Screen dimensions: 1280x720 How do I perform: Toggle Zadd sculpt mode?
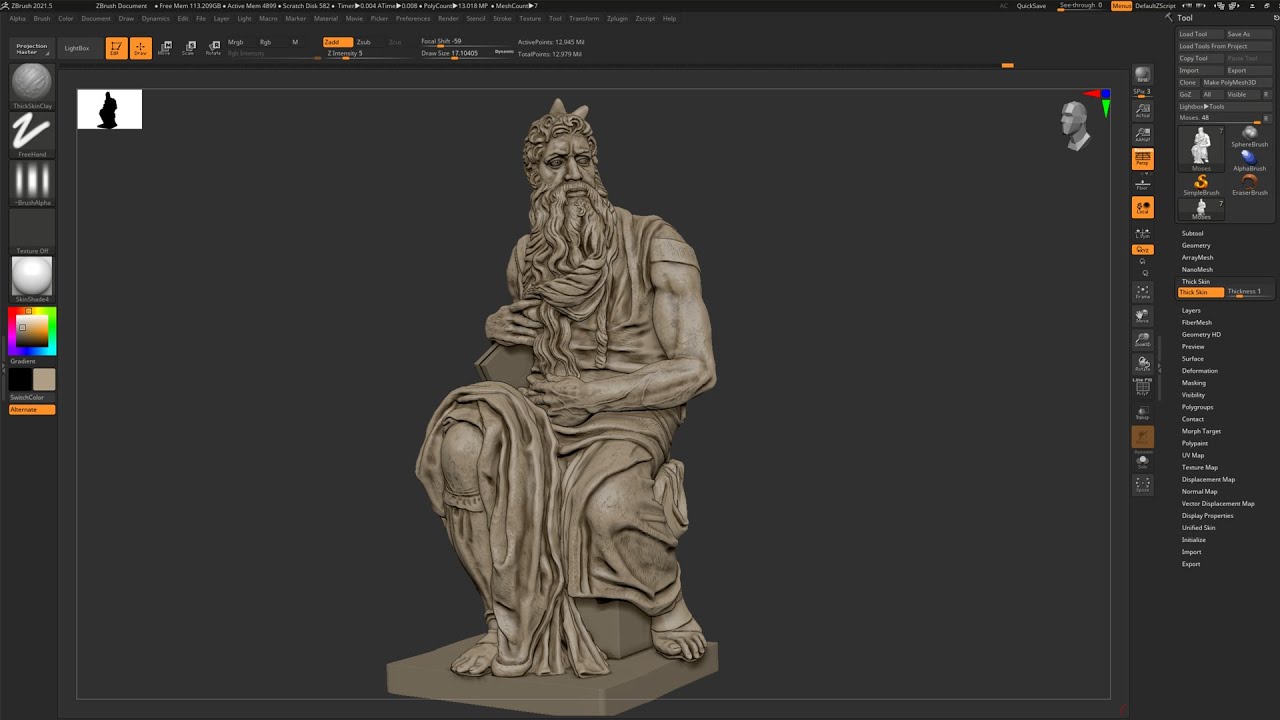click(337, 42)
